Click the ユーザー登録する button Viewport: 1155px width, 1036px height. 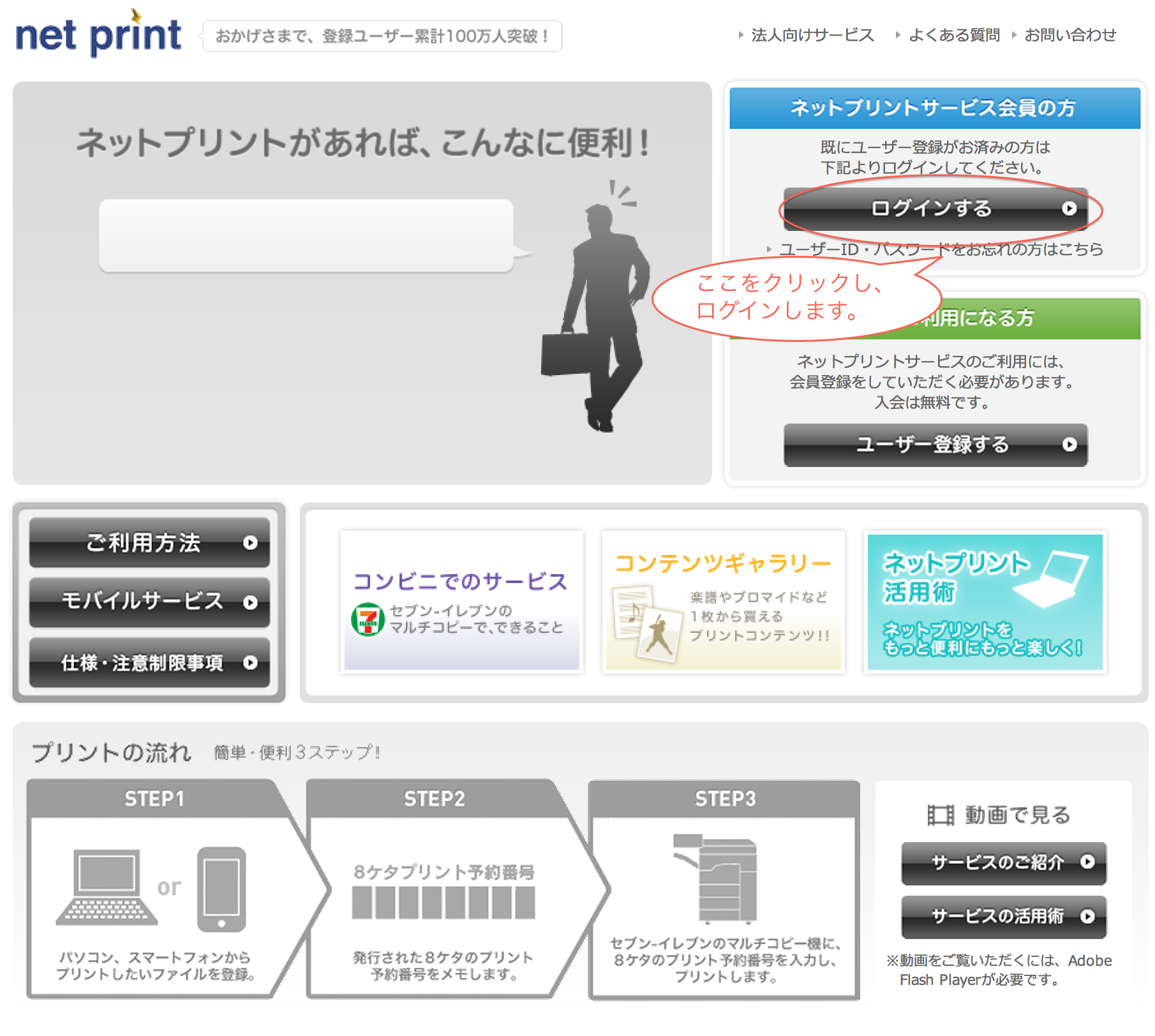(935, 445)
